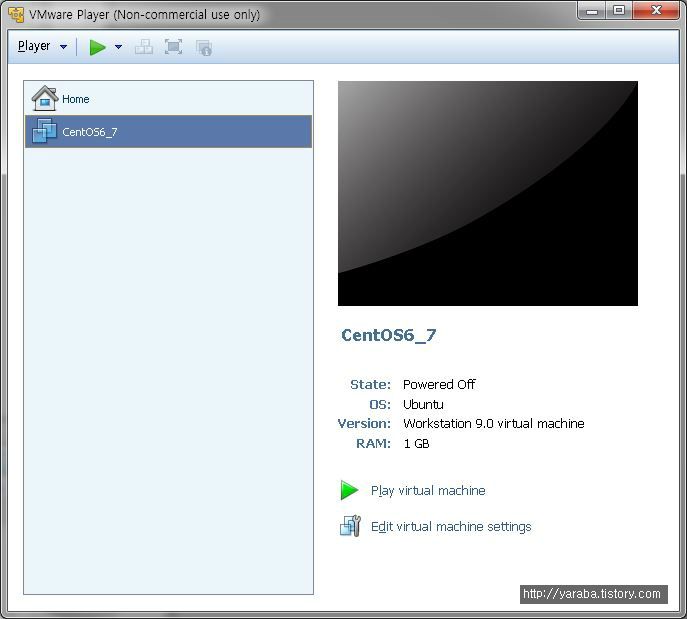This screenshot has height=619, width=687.
Task: Select Home in the library list
Action: [x=169, y=99]
